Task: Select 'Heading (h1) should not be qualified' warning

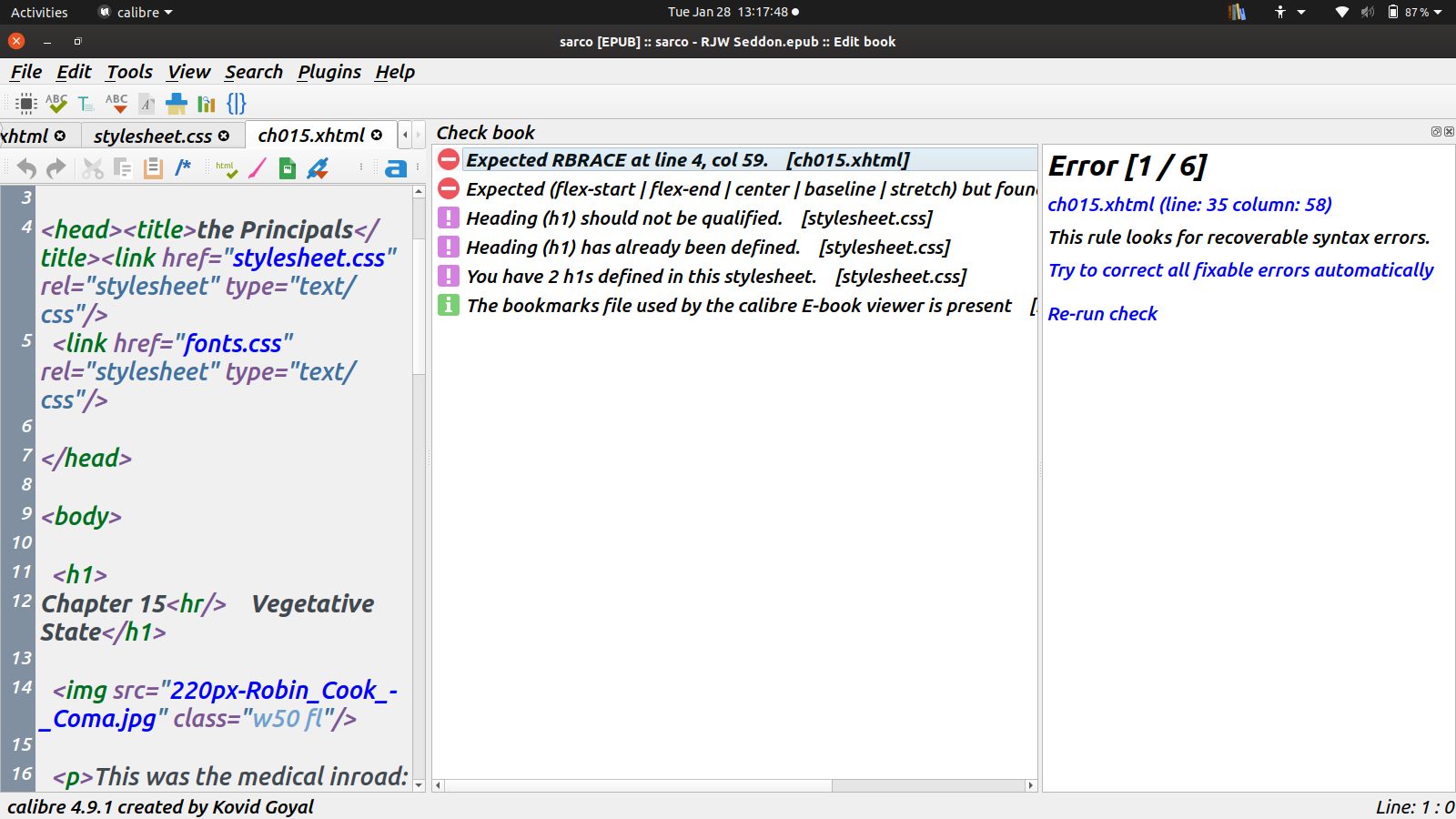Action: pos(735,218)
